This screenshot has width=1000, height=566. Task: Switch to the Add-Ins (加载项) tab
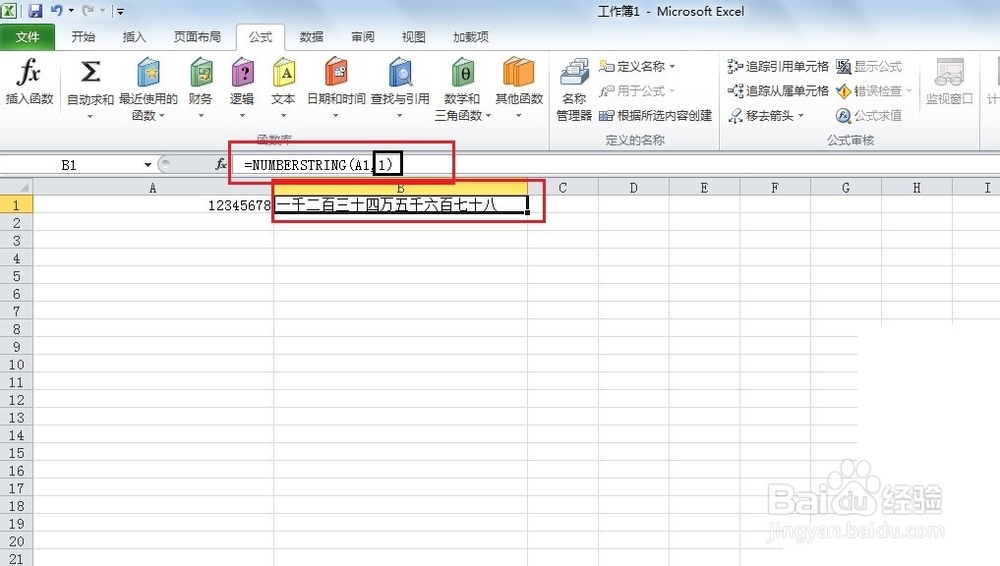click(x=471, y=37)
